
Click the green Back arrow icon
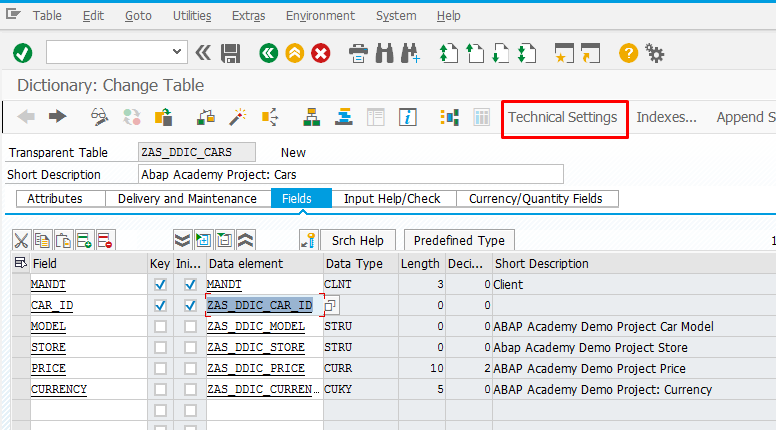[x=269, y=53]
